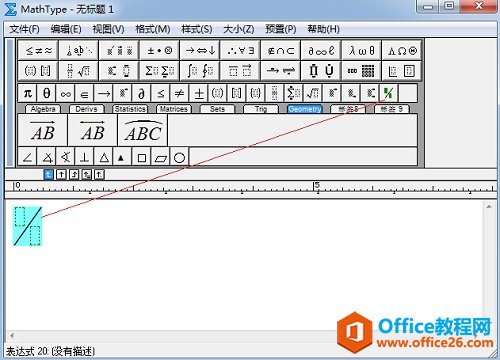Insert the square symbol
The height and width of the screenshot is (360, 500).
click(142, 157)
